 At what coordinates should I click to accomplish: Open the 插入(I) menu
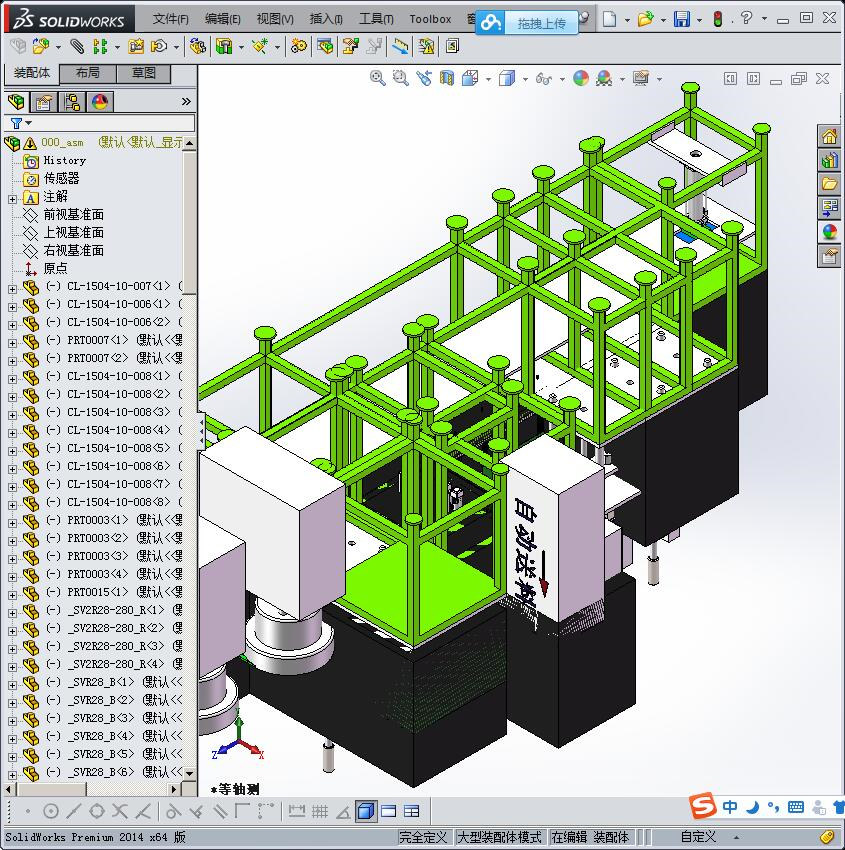325,19
